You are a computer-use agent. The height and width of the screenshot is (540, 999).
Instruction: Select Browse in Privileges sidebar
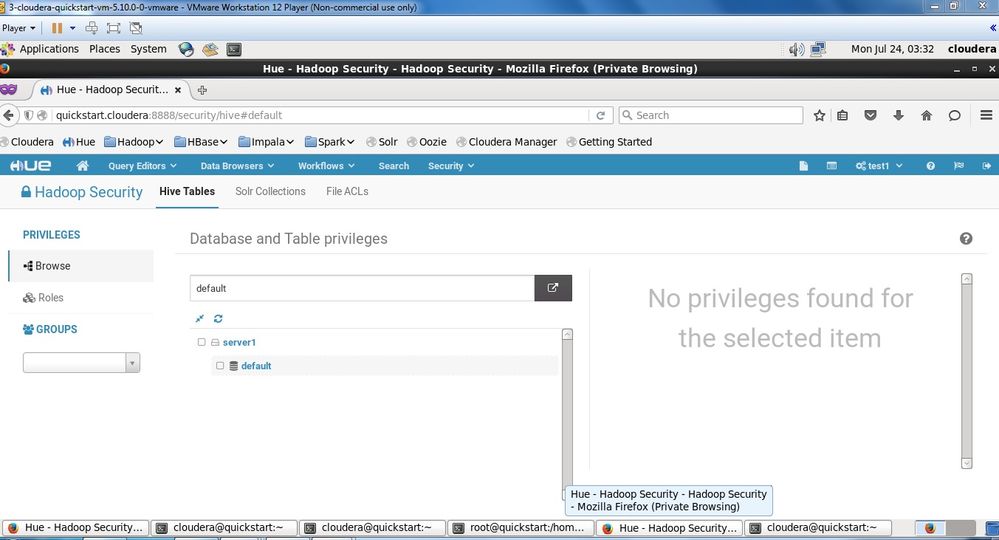81,266
